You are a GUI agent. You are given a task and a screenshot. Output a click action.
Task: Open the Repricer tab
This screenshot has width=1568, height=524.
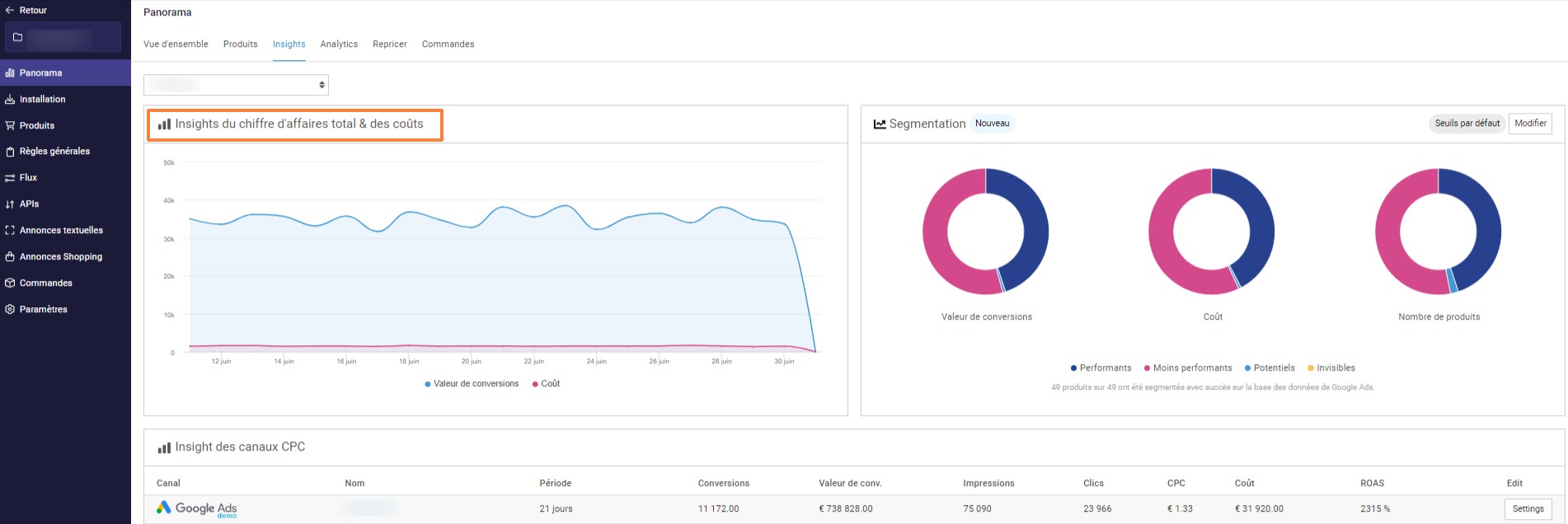coord(390,44)
